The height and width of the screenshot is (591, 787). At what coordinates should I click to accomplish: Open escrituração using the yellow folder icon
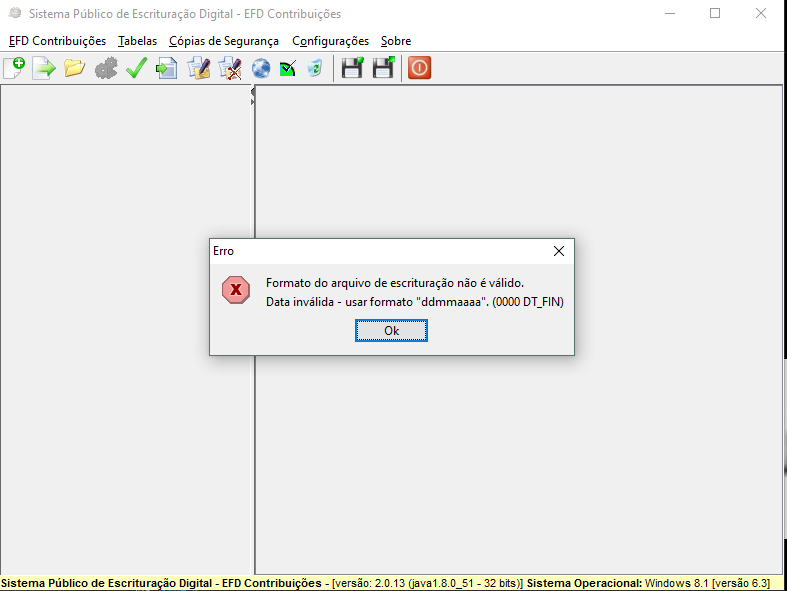(x=74, y=68)
